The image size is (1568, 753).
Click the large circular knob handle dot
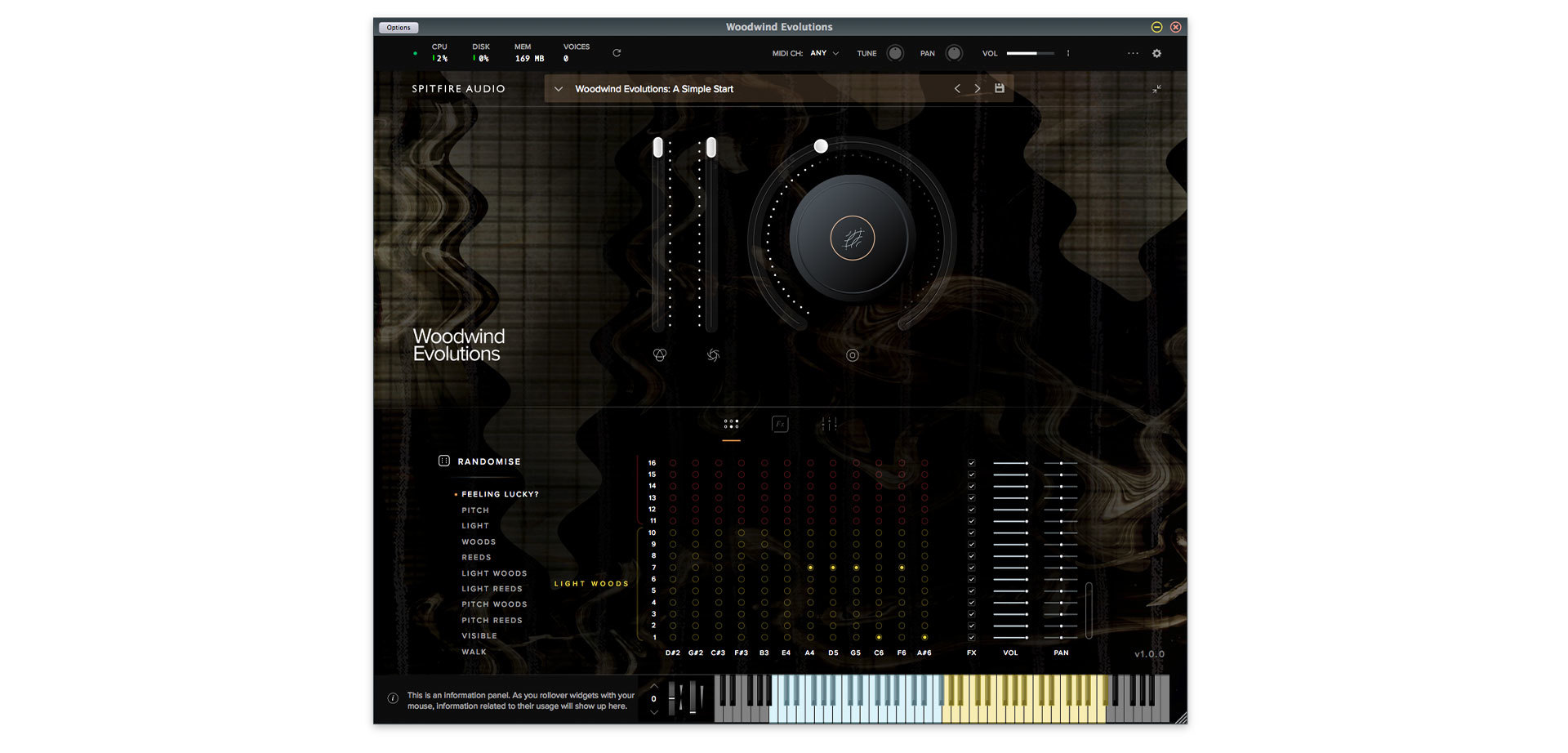pos(821,146)
